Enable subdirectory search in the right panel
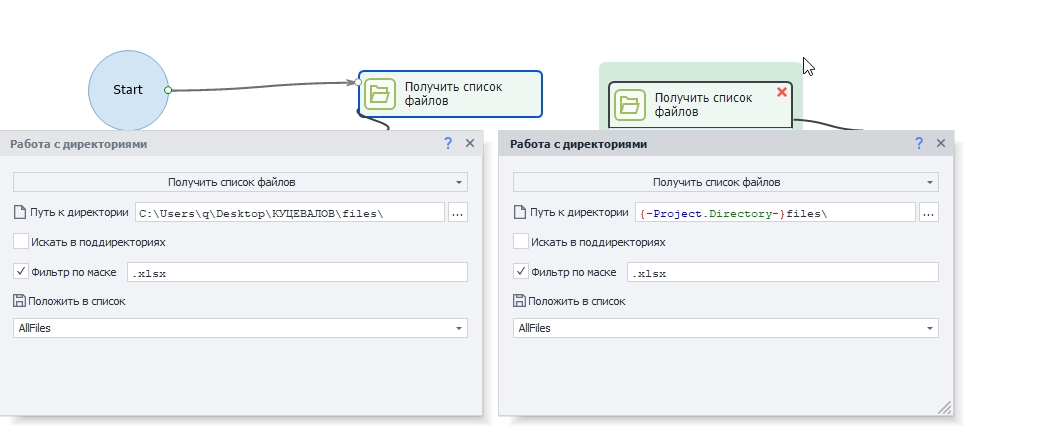 (521, 241)
